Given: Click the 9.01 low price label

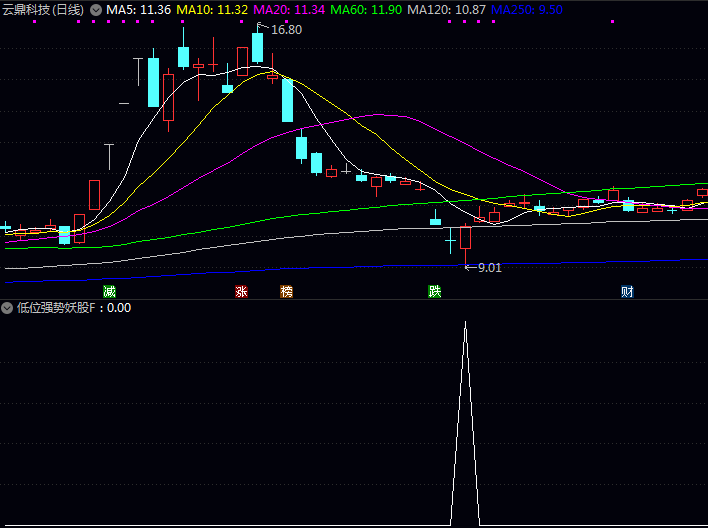Looking at the screenshot, I should (489, 268).
